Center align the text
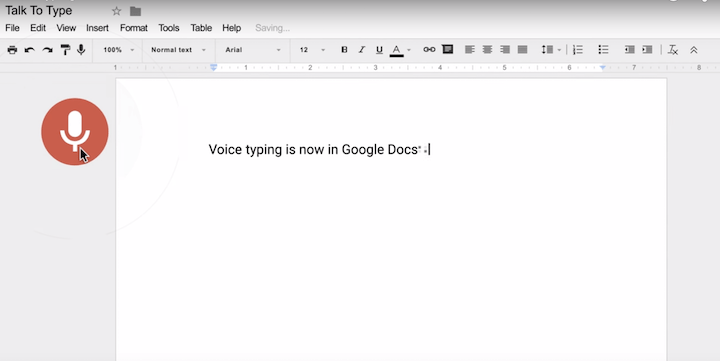The width and height of the screenshot is (720, 361). tap(487, 49)
